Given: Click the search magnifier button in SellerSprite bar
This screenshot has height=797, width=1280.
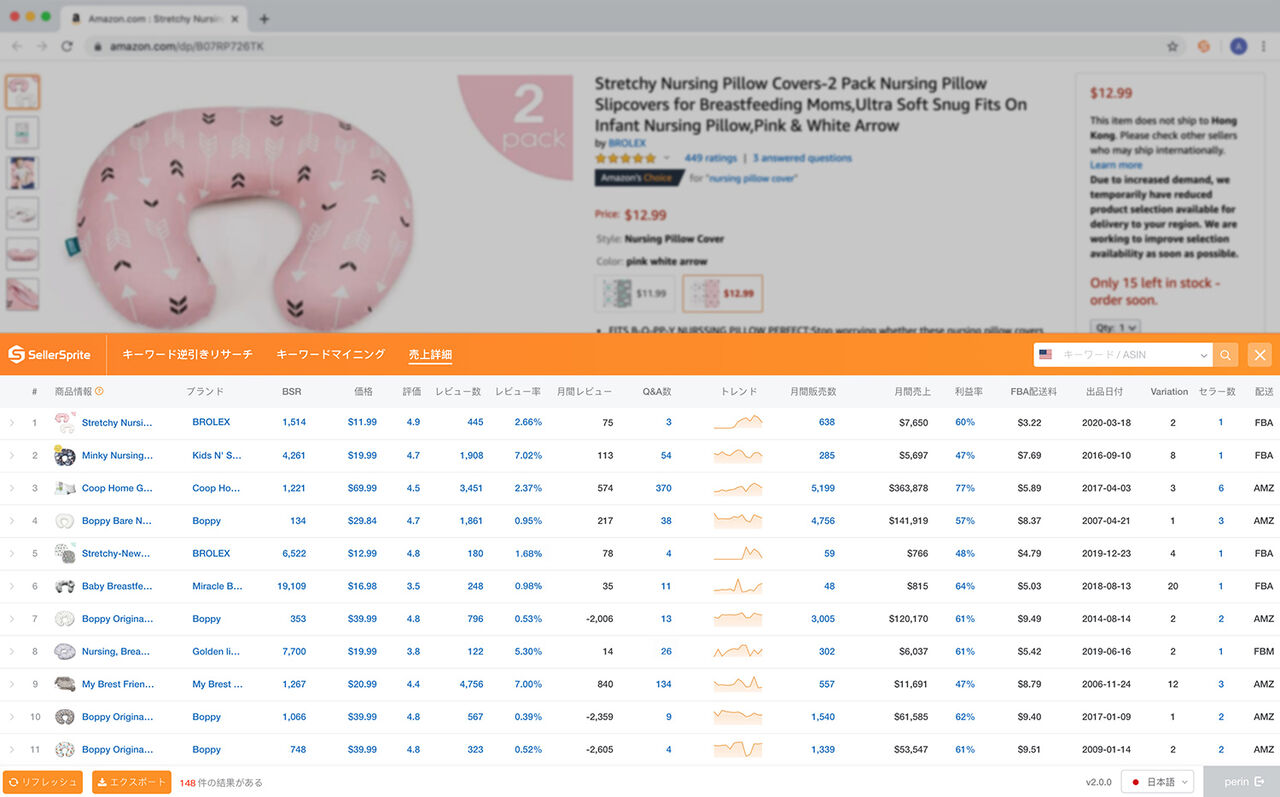Looking at the screenshot, I should [1225, 354].
